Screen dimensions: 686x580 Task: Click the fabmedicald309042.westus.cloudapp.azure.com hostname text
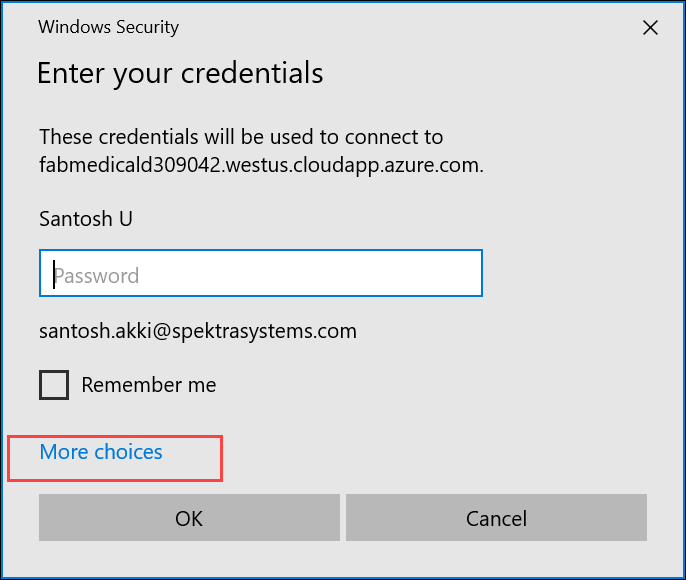(x=261, y=165)
